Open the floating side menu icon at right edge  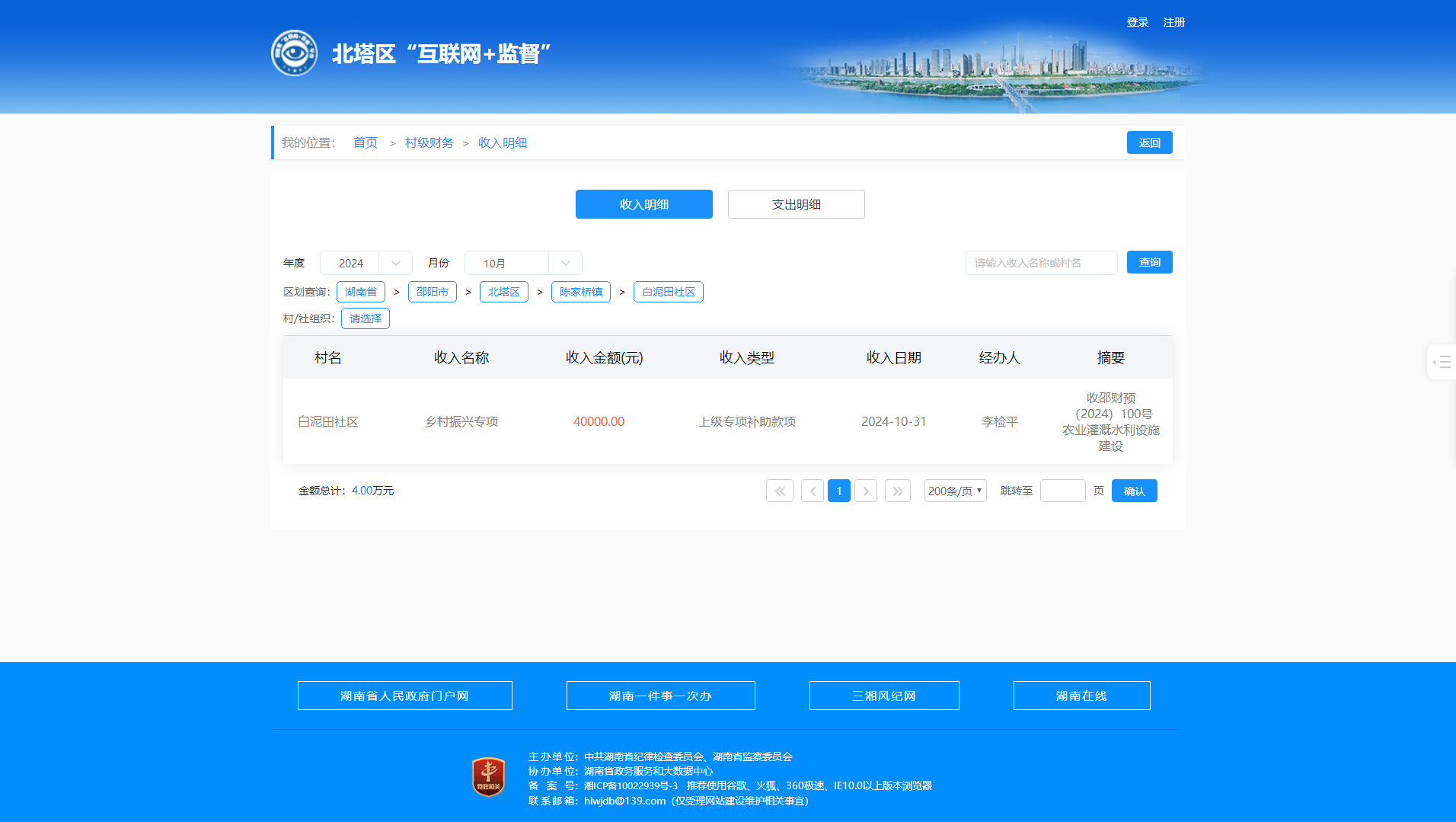(x=1441, y=362)
